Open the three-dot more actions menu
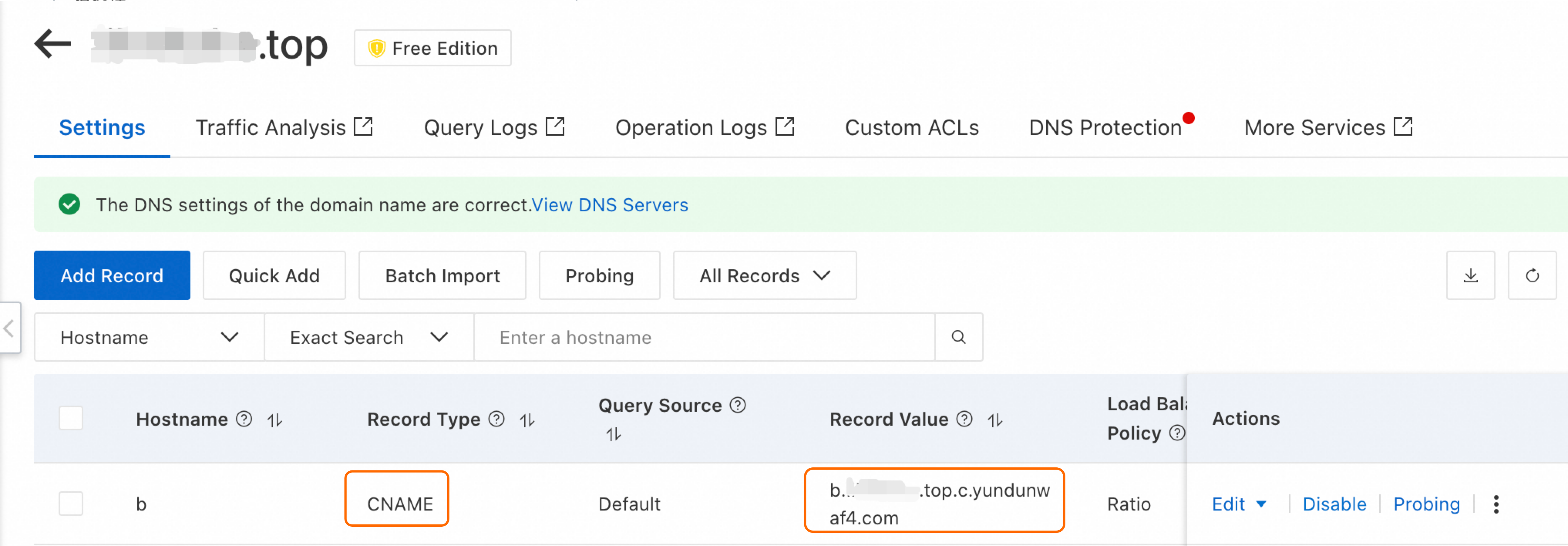The width and height of the screenshot is (1568, 546). coord(1496,504)
